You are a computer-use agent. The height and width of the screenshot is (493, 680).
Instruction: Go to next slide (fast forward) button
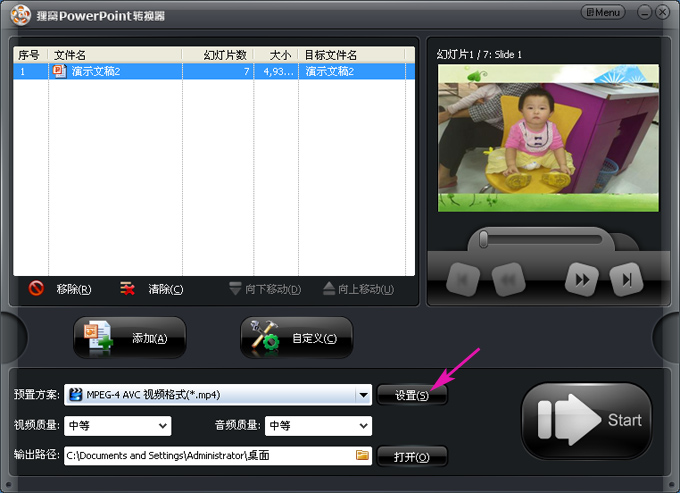tap(582, 280)
